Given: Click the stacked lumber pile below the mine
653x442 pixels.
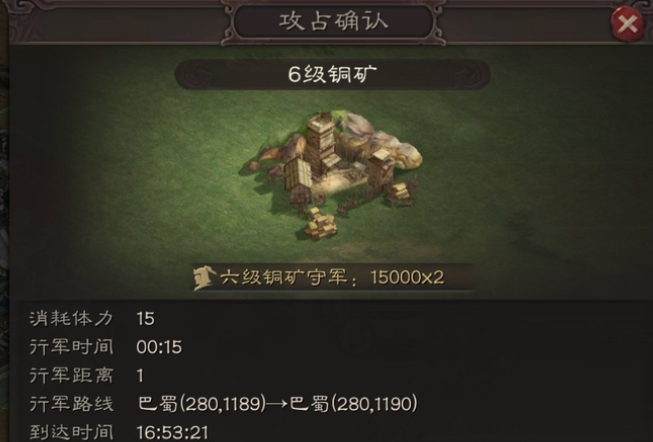Looking at the screenshot, I should (x=320, y=225).
